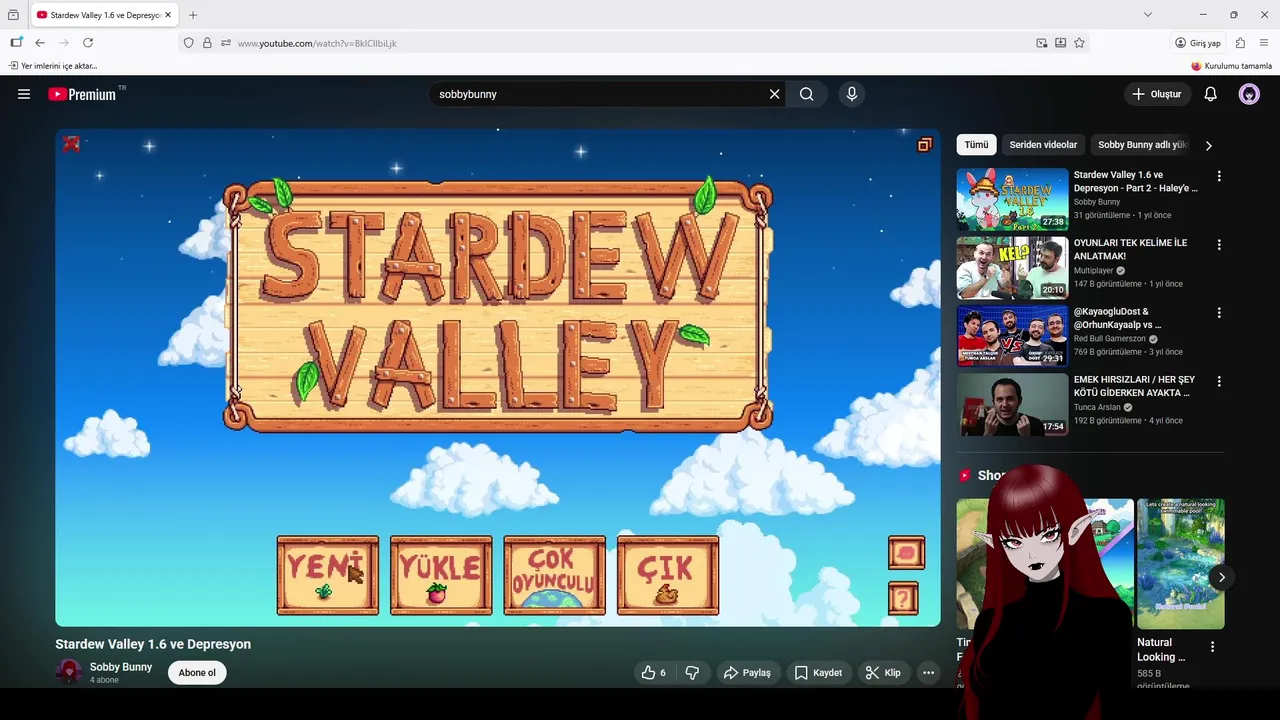Subscribe using Abone ol button
The image size is (1280, 720).
pos(197,673)
